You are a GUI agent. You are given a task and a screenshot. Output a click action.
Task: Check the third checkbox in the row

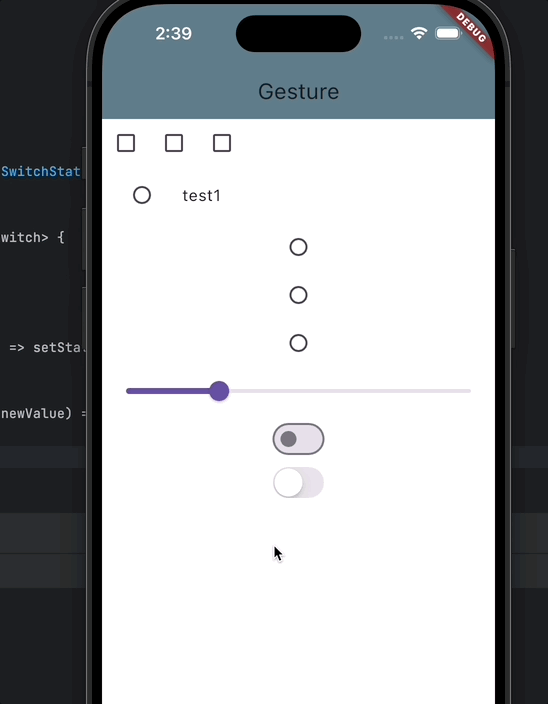[222, 143]
